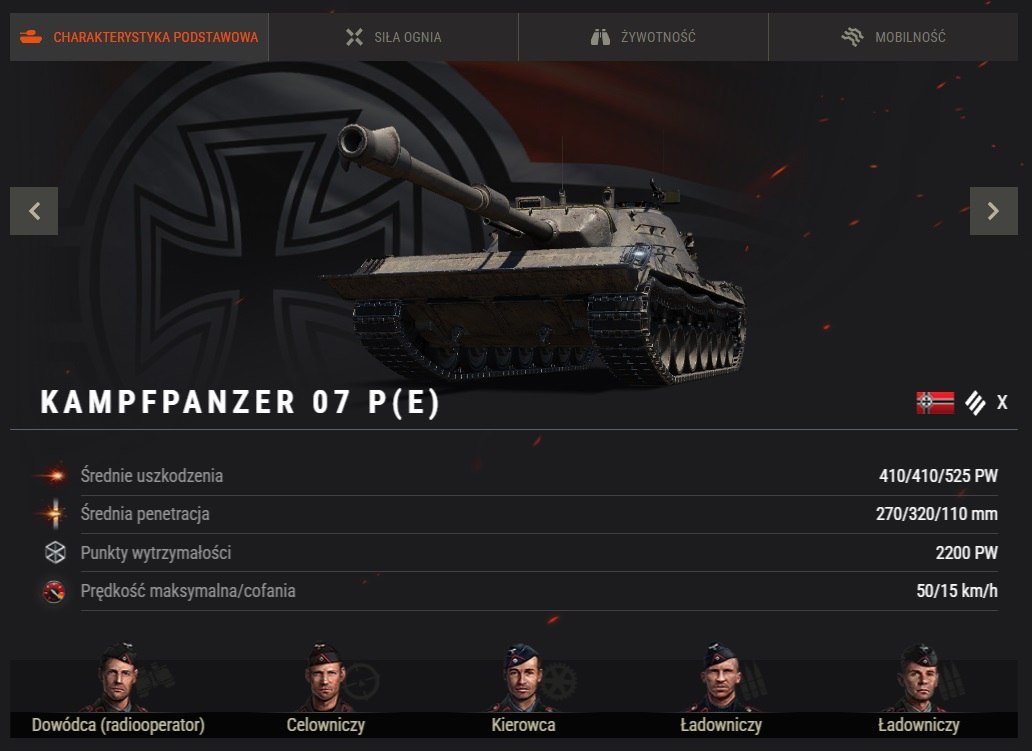
Task: Click the heavy tank class icon
Action: pyautogui.click(x=975, y=403)
